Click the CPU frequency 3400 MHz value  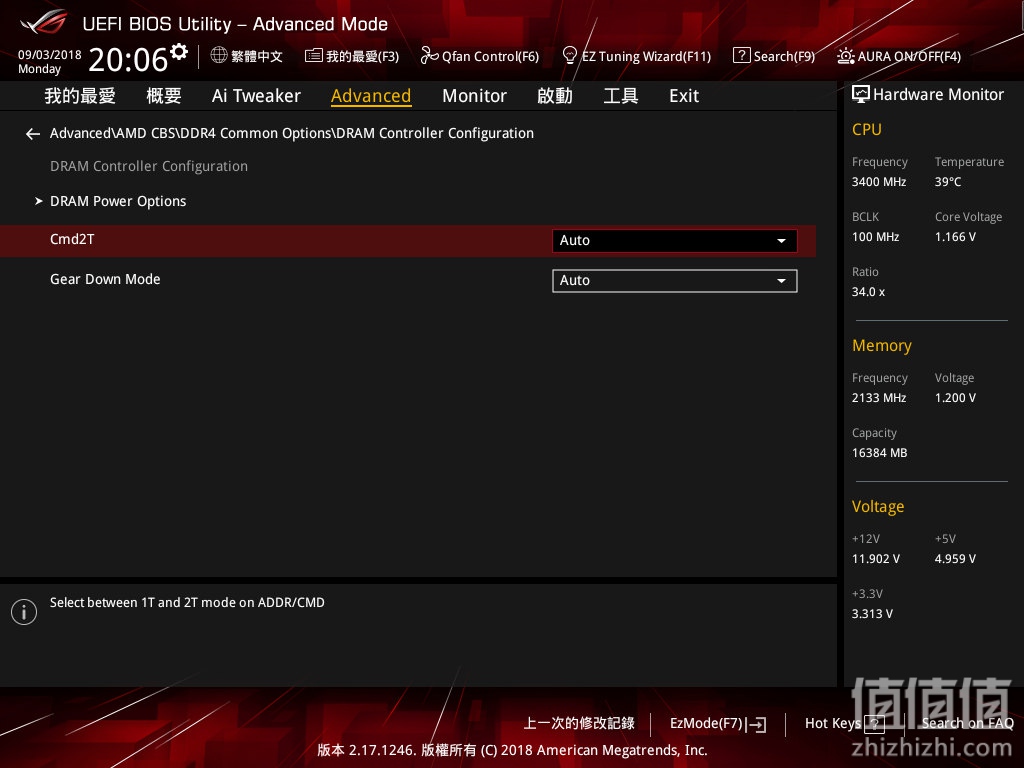coord(879,182)
